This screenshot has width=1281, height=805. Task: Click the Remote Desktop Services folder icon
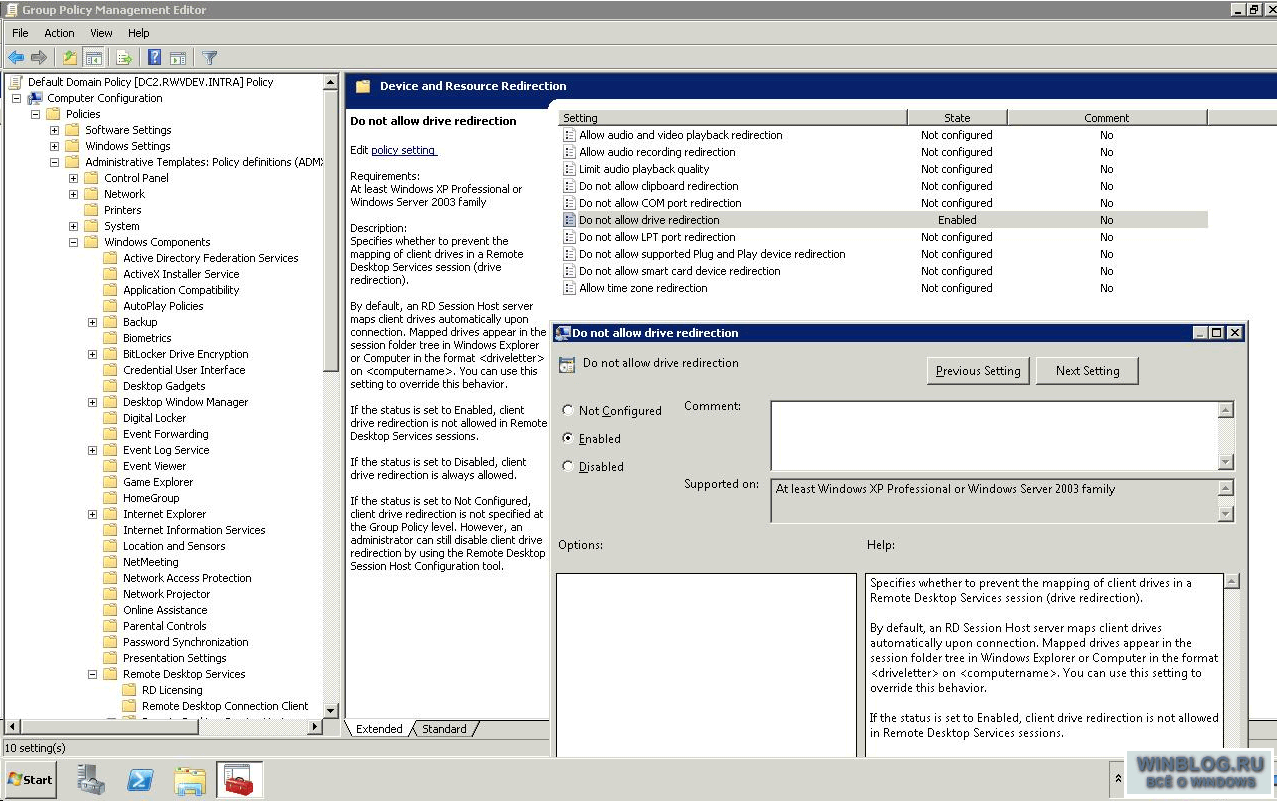click(x=111, y=674)
